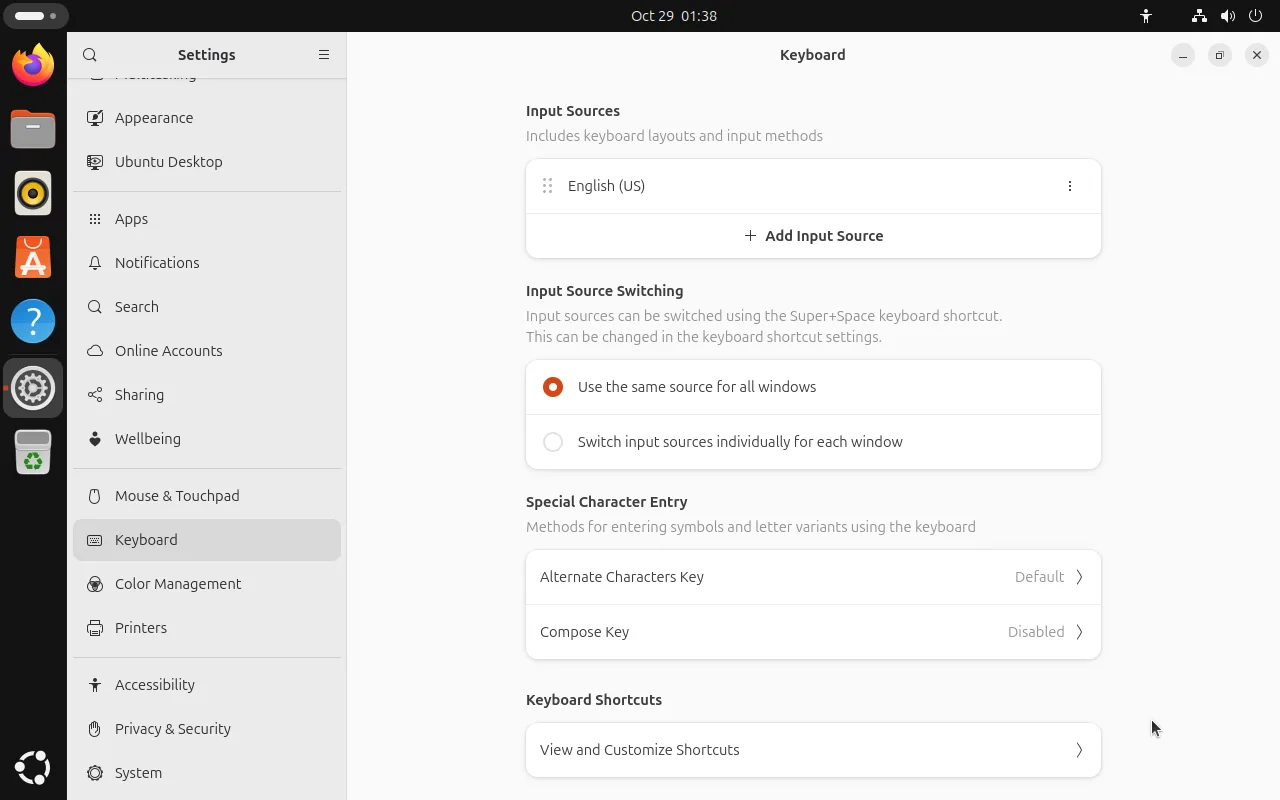Open the network status icon in top bar
1280x800 pixels.
click(1199, 16)
